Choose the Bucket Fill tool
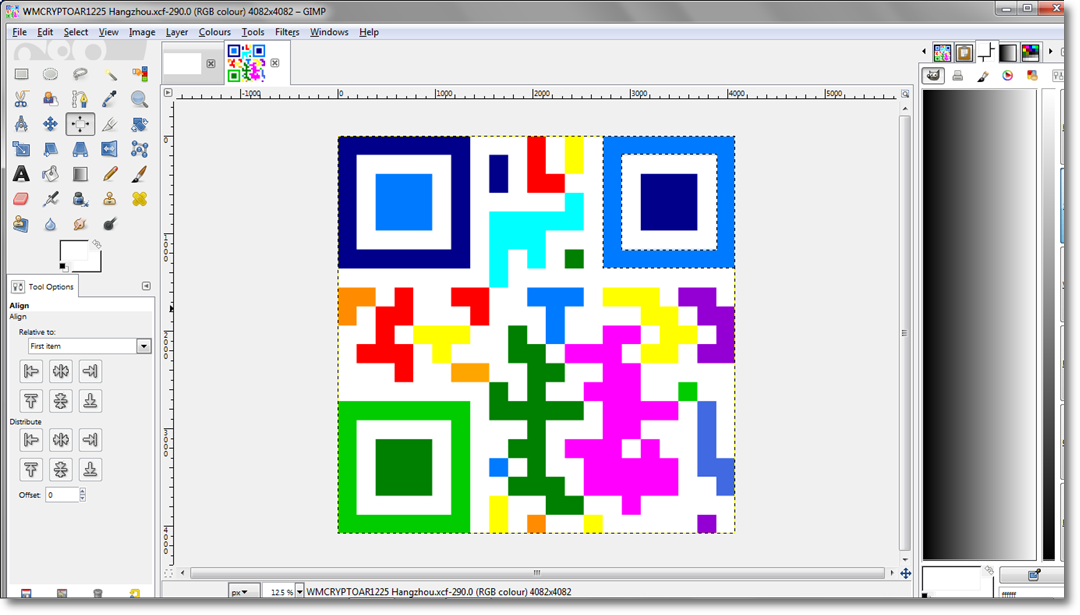This screenshot has width=1080, height=615. [50, 174]
